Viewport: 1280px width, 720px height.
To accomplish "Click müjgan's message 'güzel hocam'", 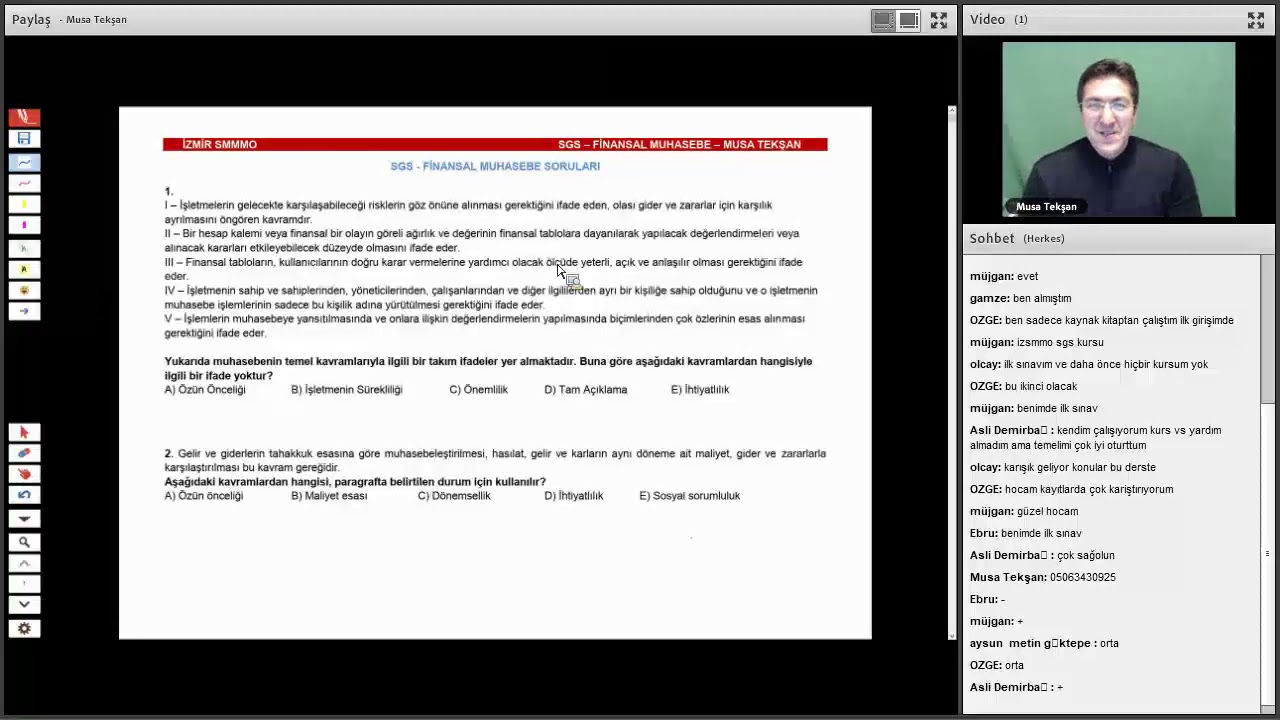I will click(1047, 512).
